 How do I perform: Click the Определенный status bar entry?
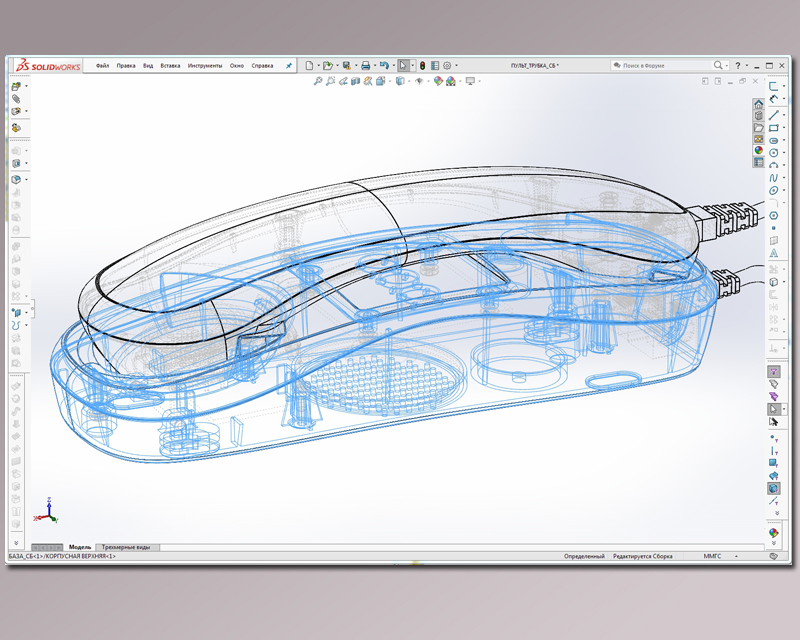(x=584, y=556)
